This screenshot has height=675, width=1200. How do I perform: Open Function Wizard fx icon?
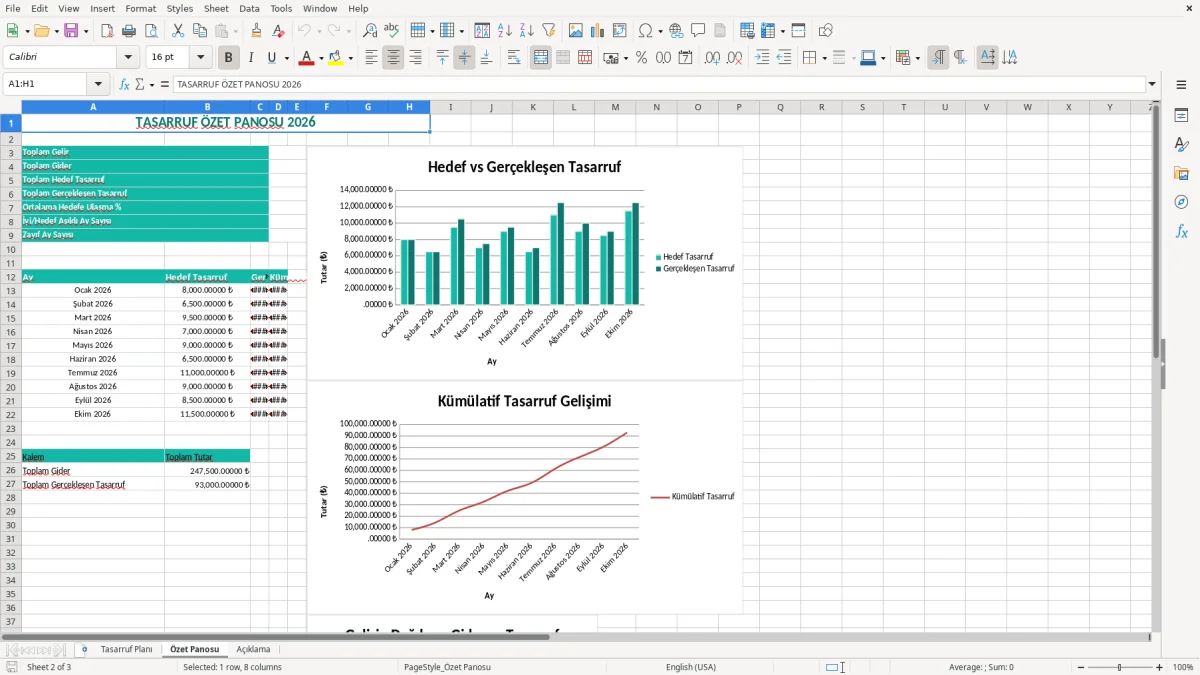point(125,84)
